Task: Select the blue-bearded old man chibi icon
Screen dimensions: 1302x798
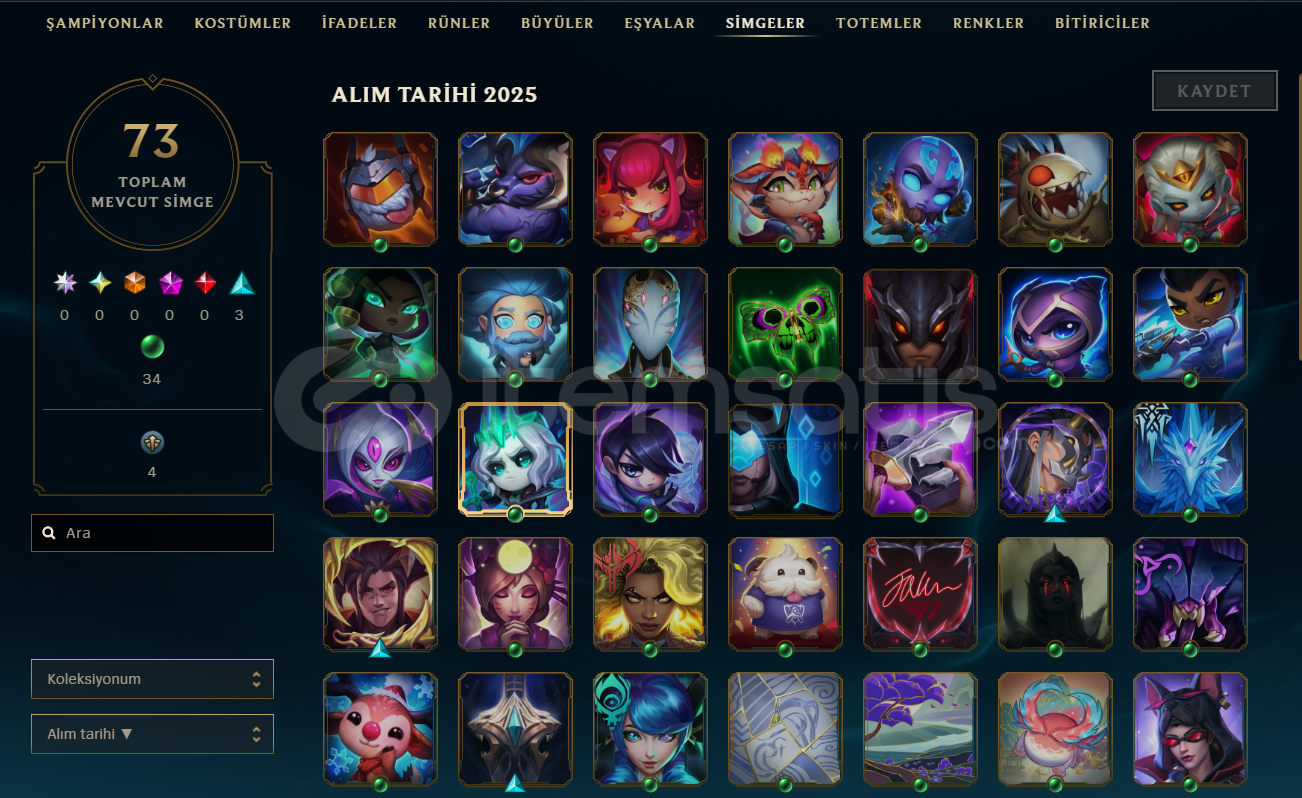Action: coord(515,324)
